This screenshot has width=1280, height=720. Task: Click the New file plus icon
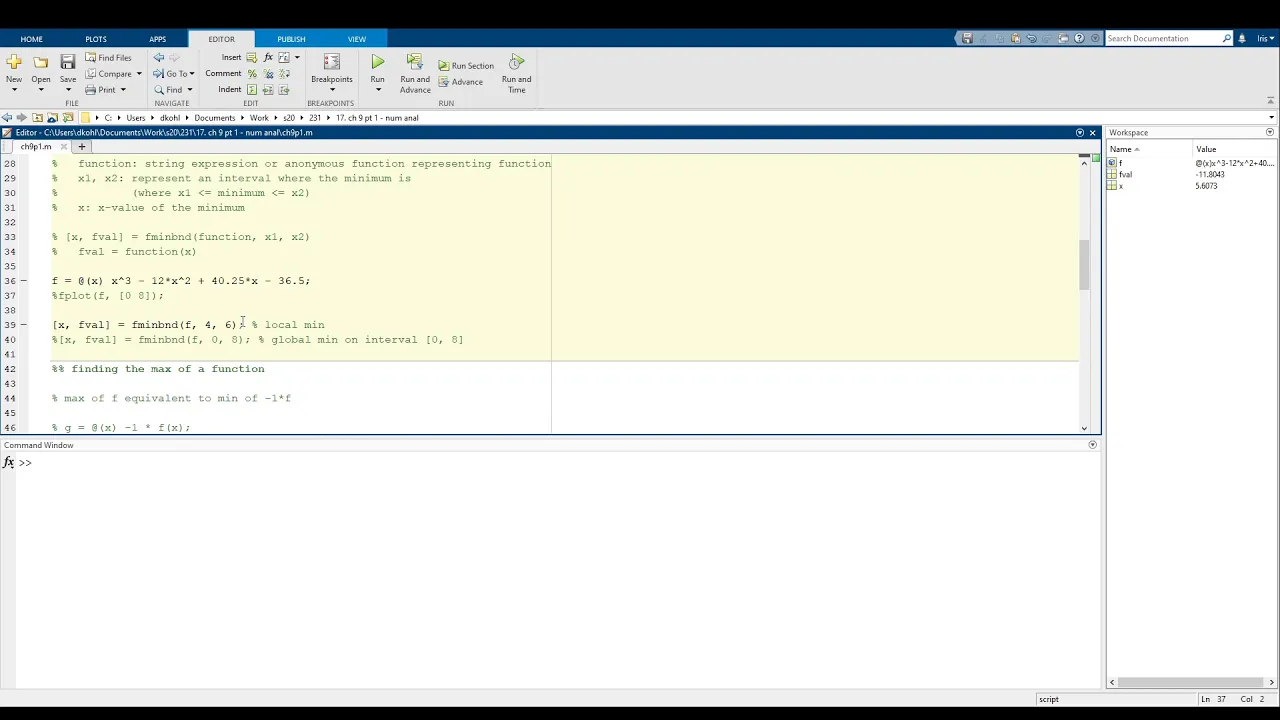[14, 62]
